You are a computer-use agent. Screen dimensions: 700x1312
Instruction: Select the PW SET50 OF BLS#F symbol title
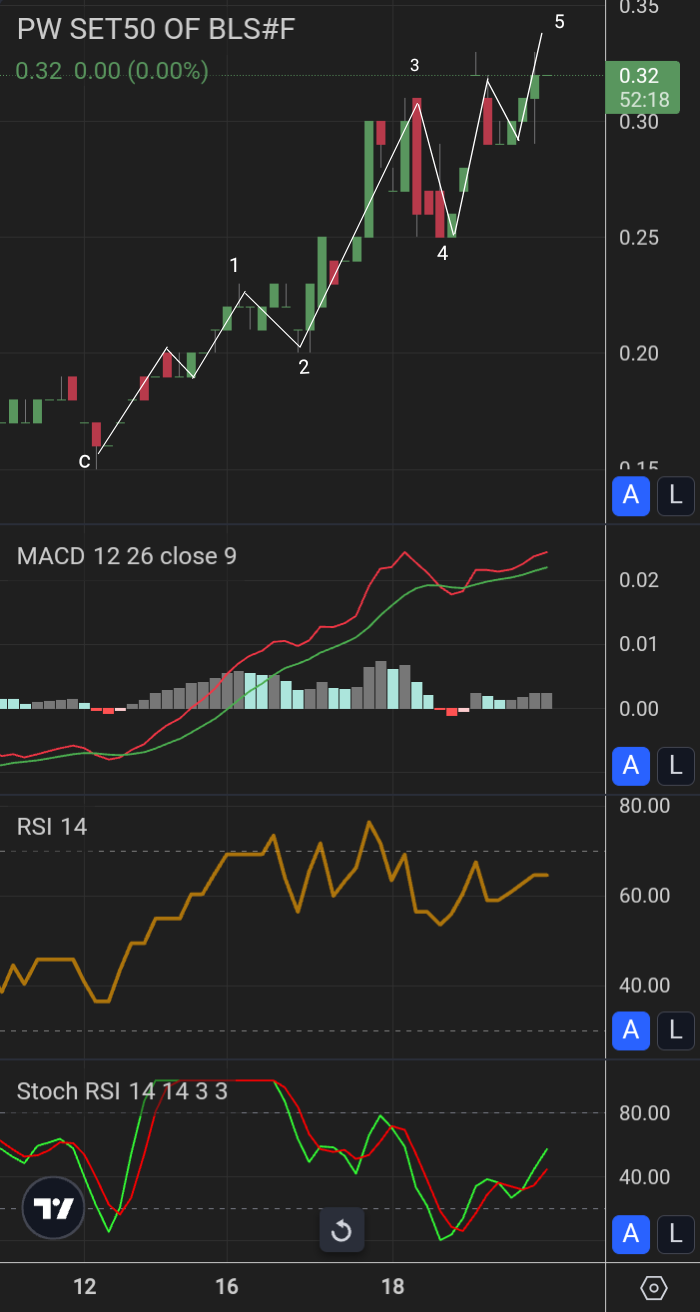(156, 29)
